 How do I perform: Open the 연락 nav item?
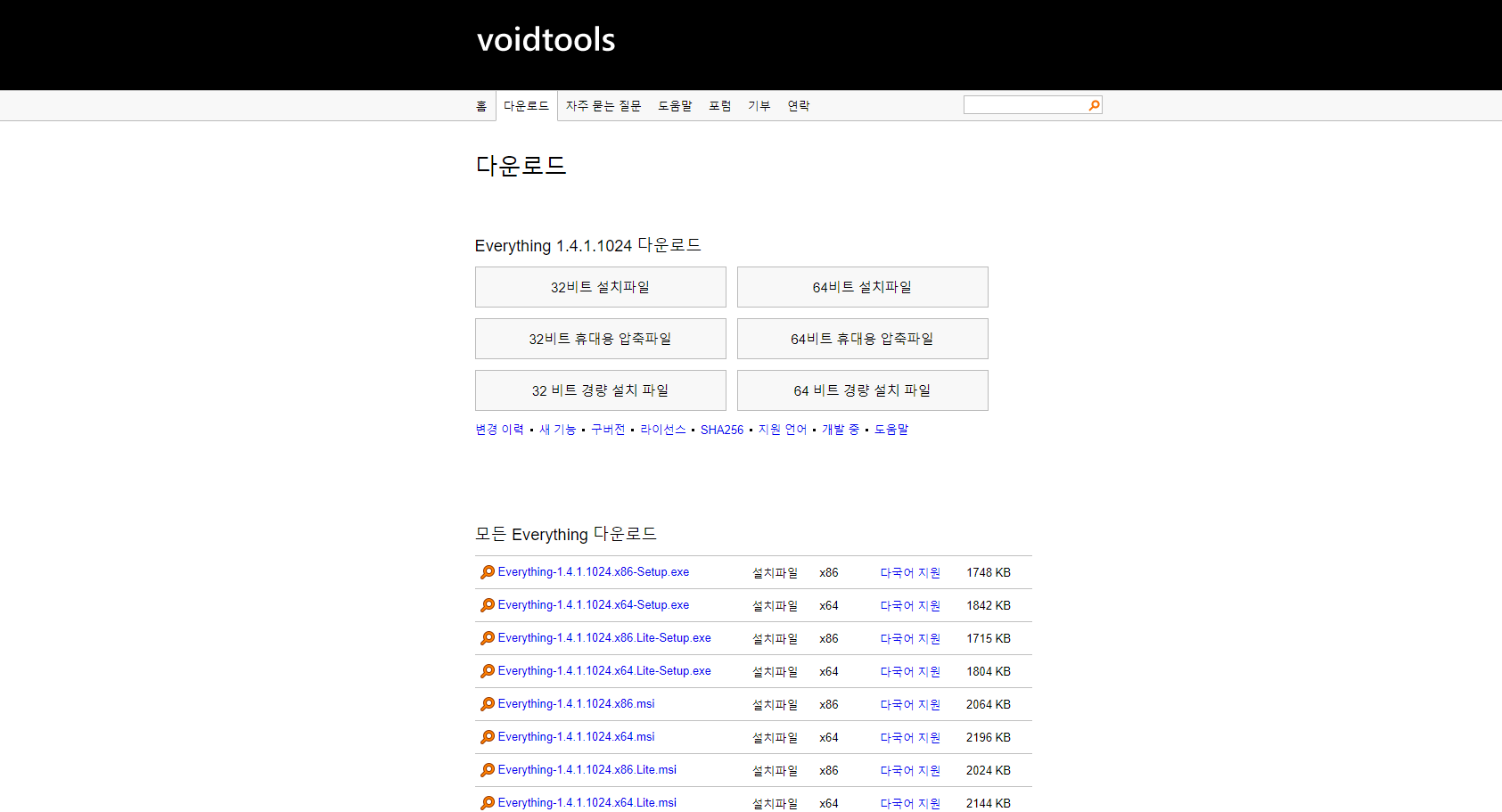798,106
